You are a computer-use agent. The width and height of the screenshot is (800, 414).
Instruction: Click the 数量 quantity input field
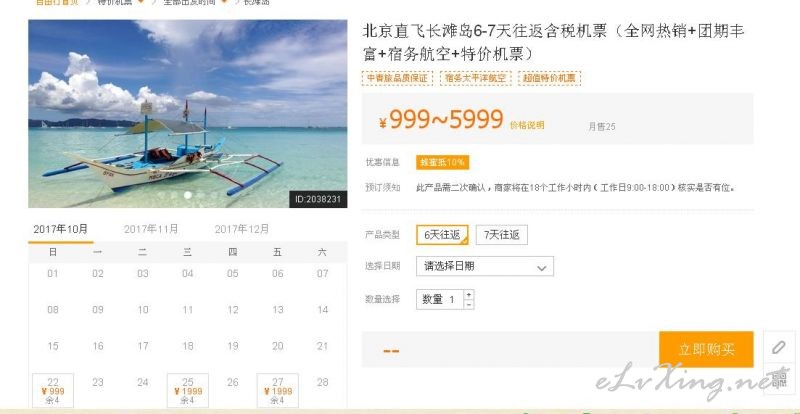coord(440,300)
